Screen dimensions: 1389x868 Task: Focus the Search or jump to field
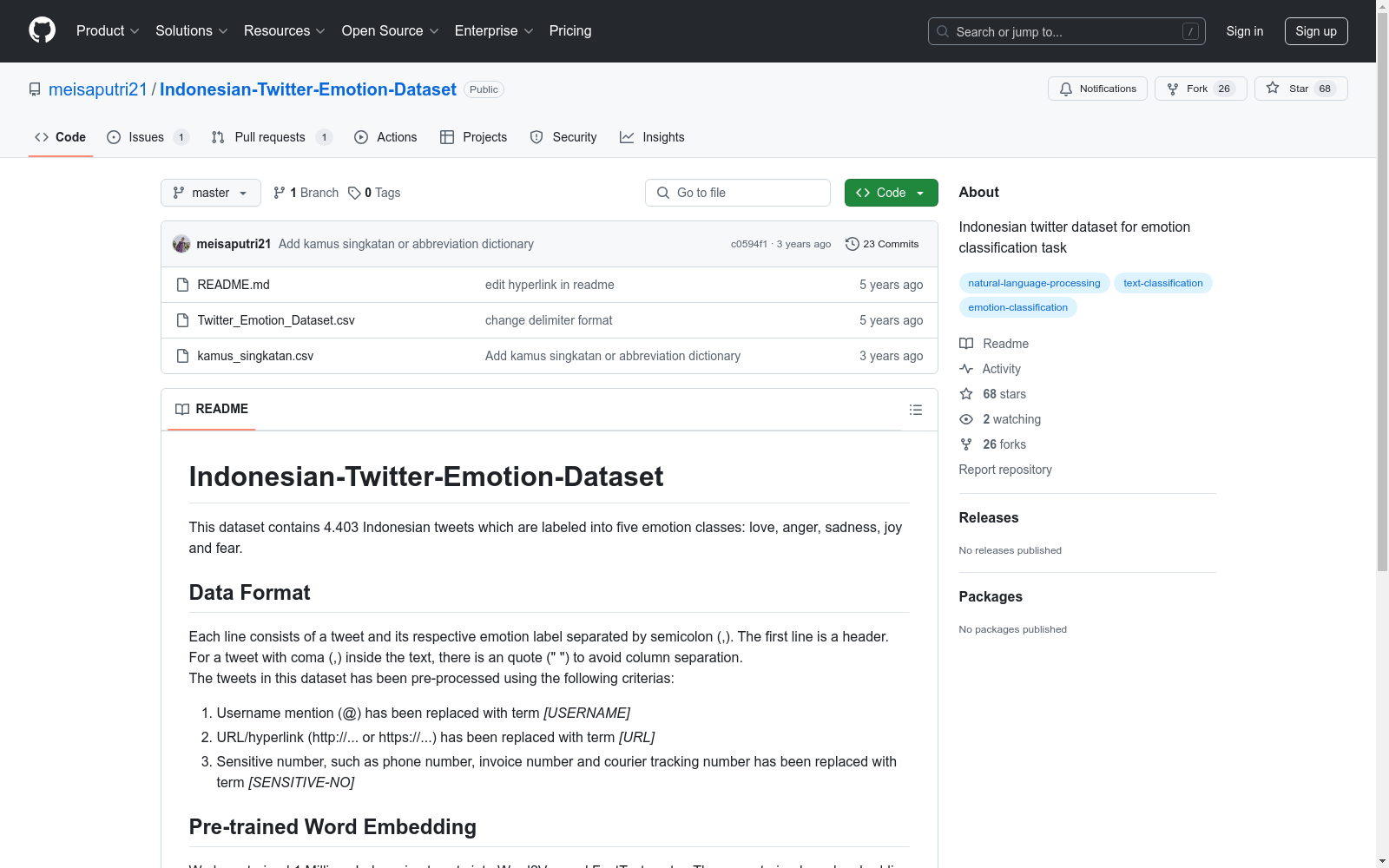pyautogui.click(x=1067, y=31)
